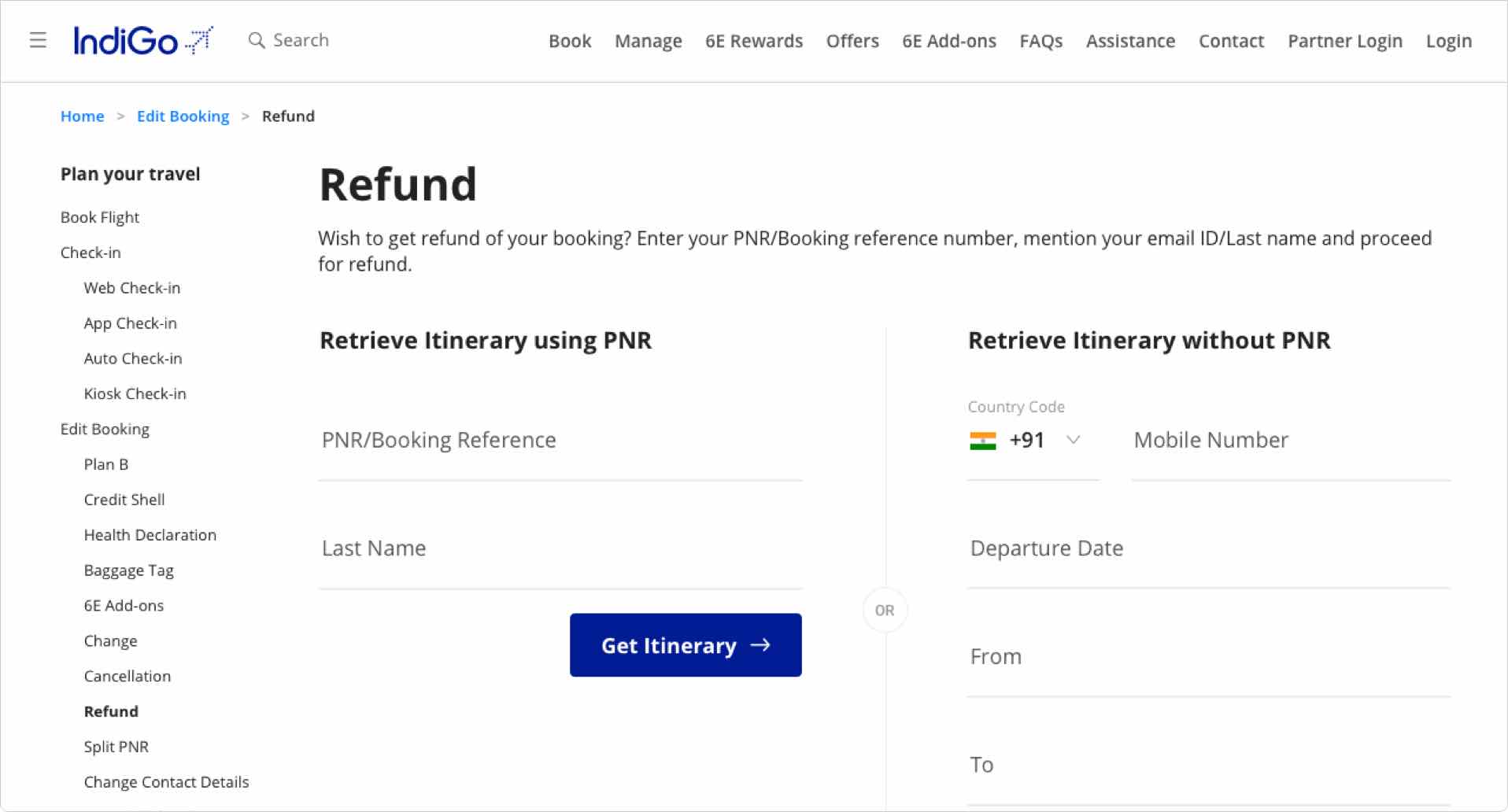Click the Get Itinerary button
This screenshot has height=812, width=1508.
684,645
